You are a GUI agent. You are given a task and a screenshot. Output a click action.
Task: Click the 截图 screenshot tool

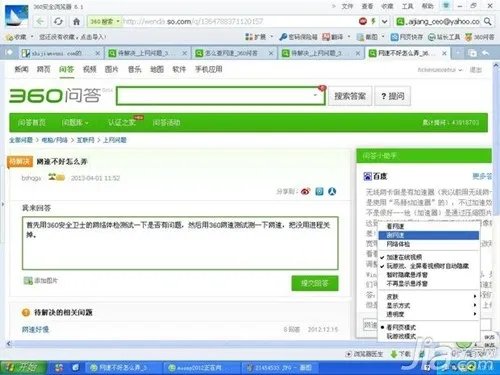[367, 37]
